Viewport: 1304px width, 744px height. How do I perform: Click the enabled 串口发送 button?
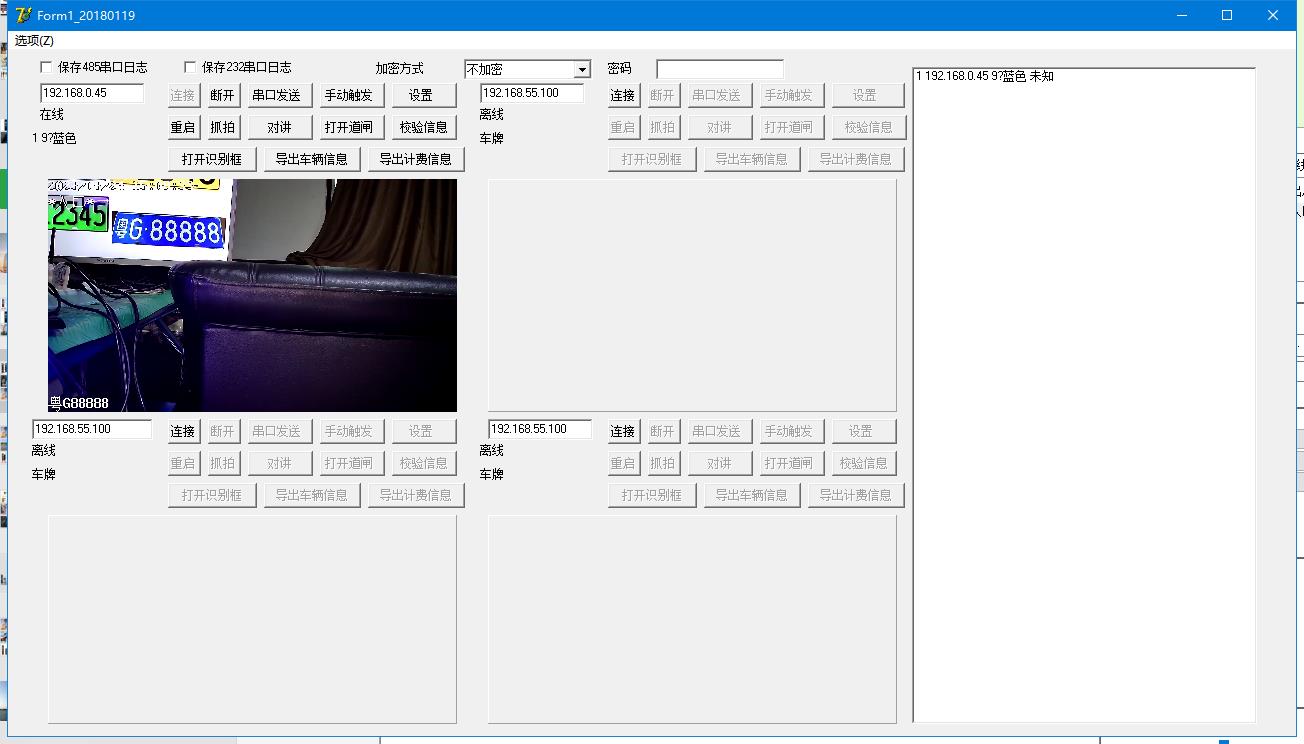point(276,95)
